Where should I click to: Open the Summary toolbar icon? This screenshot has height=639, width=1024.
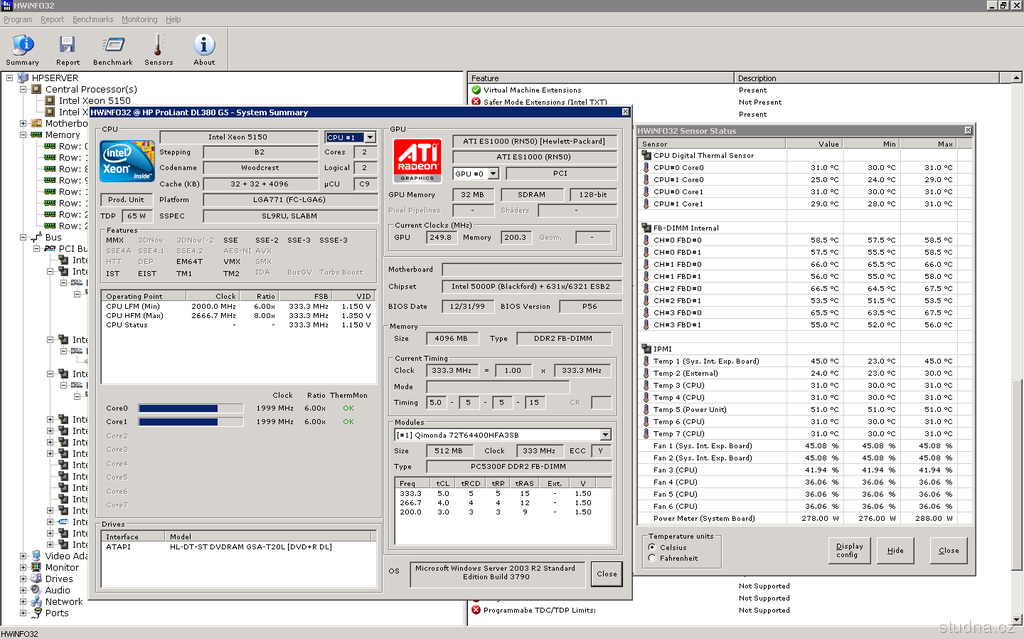pyautogui.click(x=22, y=46)
